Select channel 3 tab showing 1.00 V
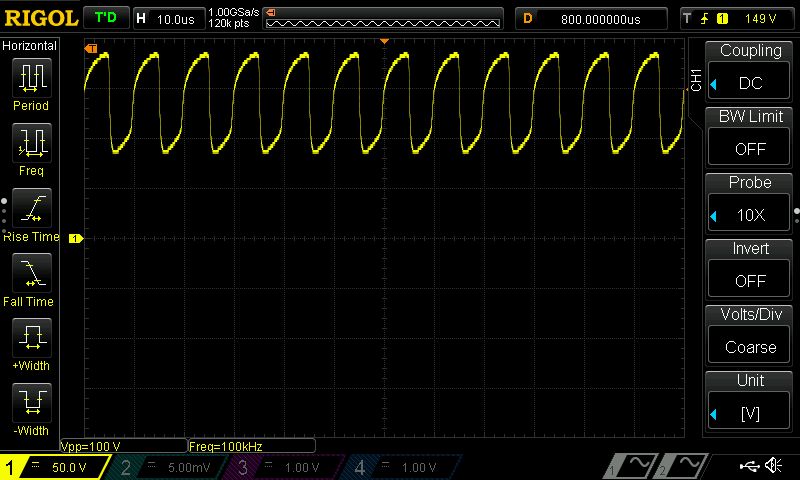This screenshot has width=800, height=480. (x=283, y=467)
